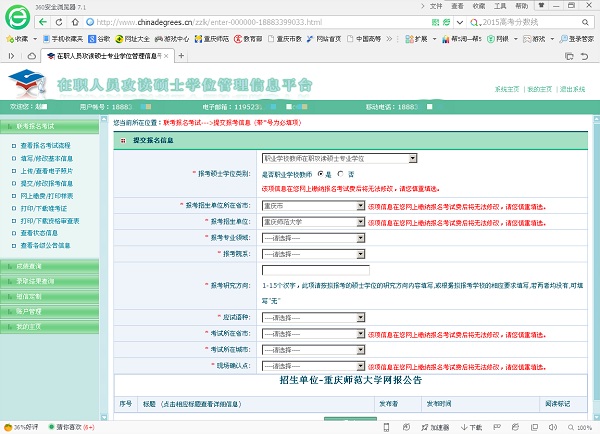Click the 360 browser logo icon
The width and height of the screenshot is (600, 434).
coord(17,17)
